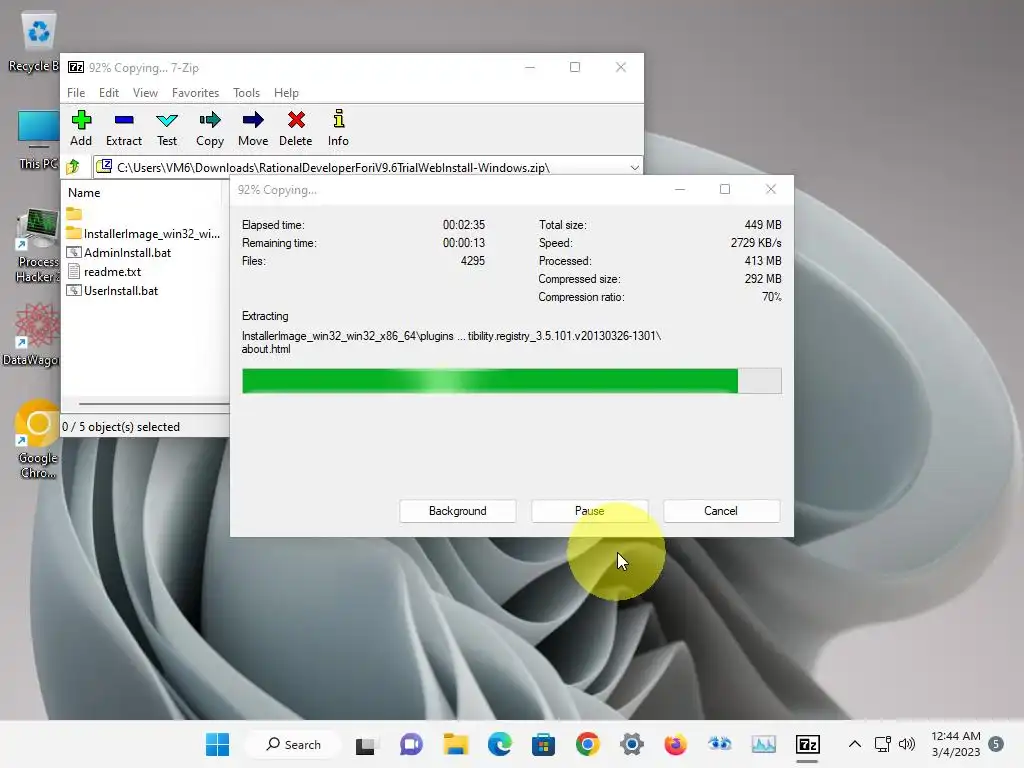
Task: Click the 7-Zip taskbar icon
Action: click(807, 744)
